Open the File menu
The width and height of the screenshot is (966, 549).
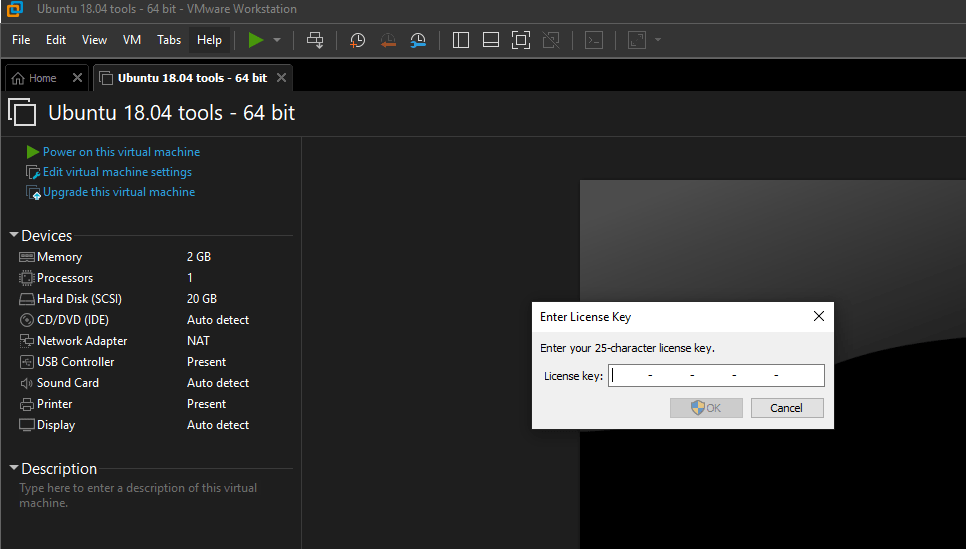coord(21,40)
